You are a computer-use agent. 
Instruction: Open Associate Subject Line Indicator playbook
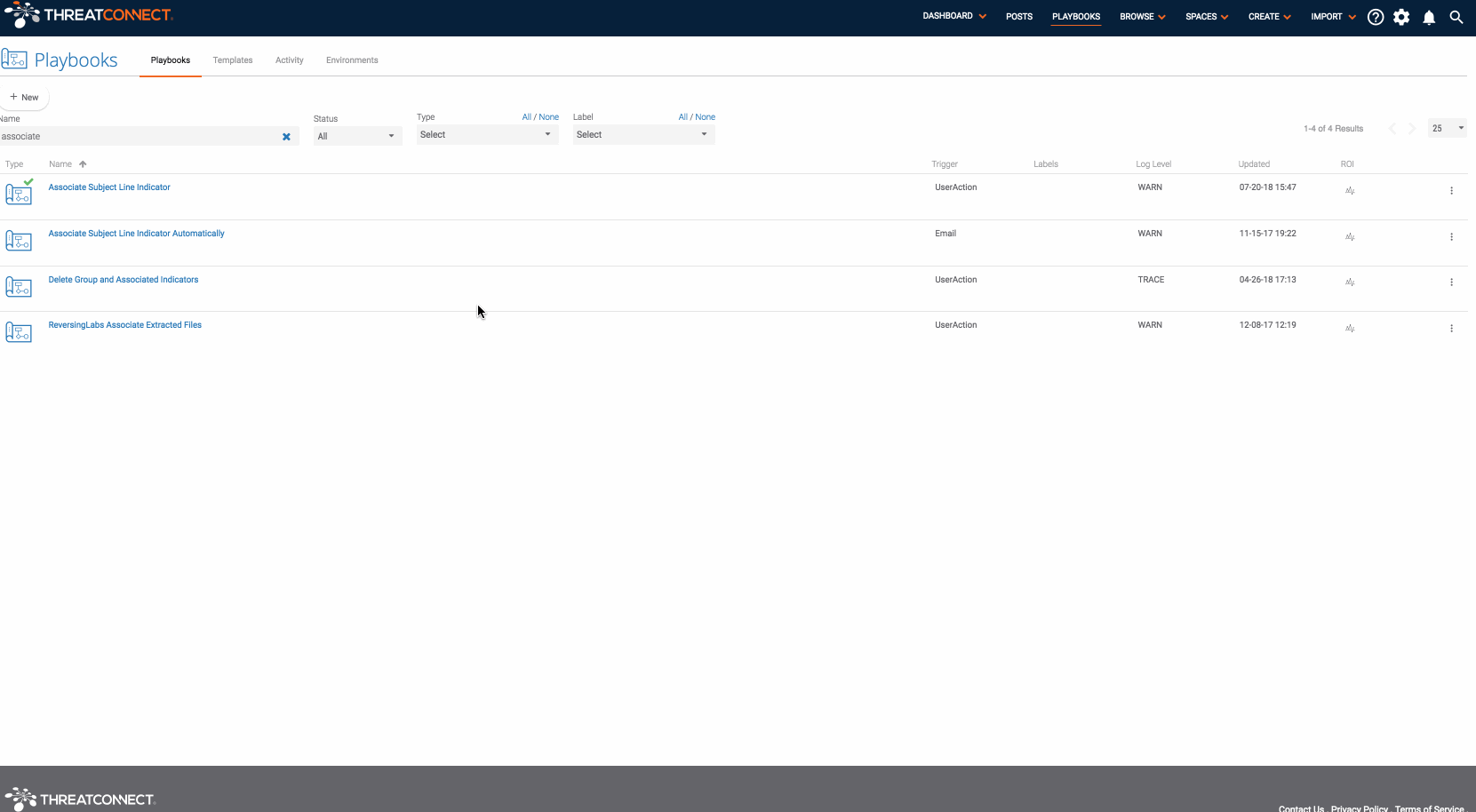(109, 187)
